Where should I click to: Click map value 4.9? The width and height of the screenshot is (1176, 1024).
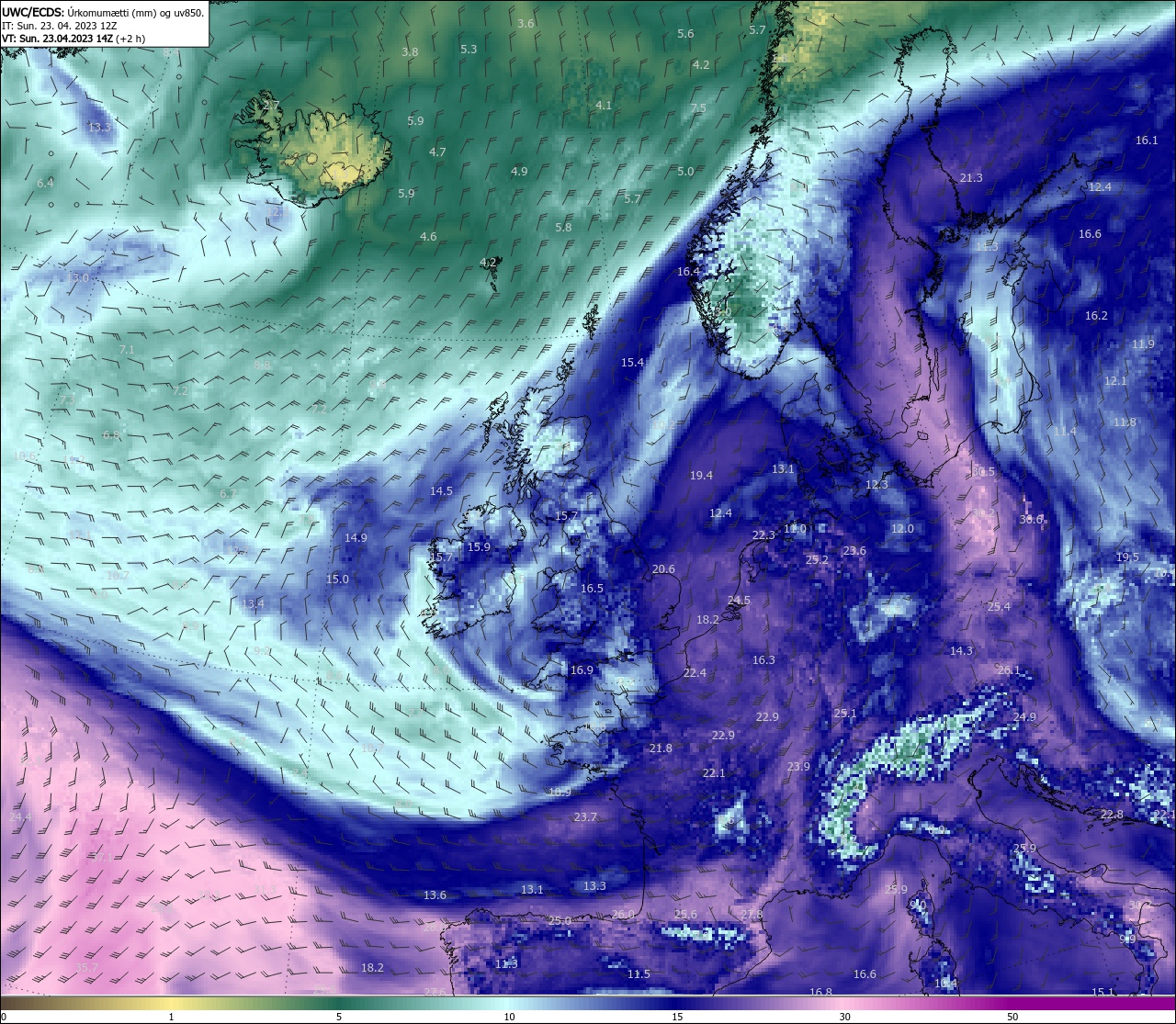(x=519, y=171)
